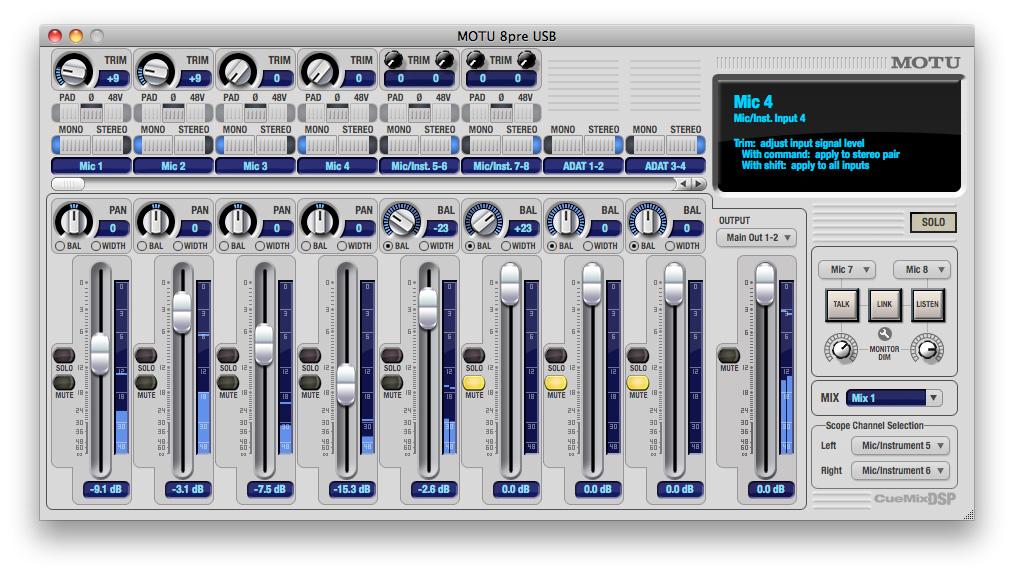Open the Main Out 1-2 output dropdown

756,238
